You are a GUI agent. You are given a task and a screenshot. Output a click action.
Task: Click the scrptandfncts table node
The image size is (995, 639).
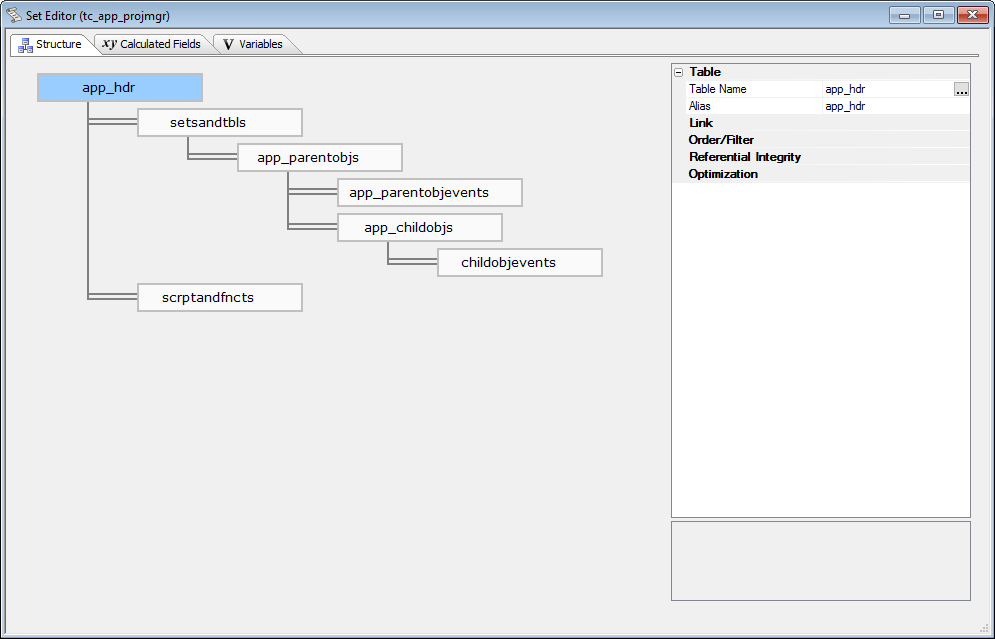click(x=219, y=298)
